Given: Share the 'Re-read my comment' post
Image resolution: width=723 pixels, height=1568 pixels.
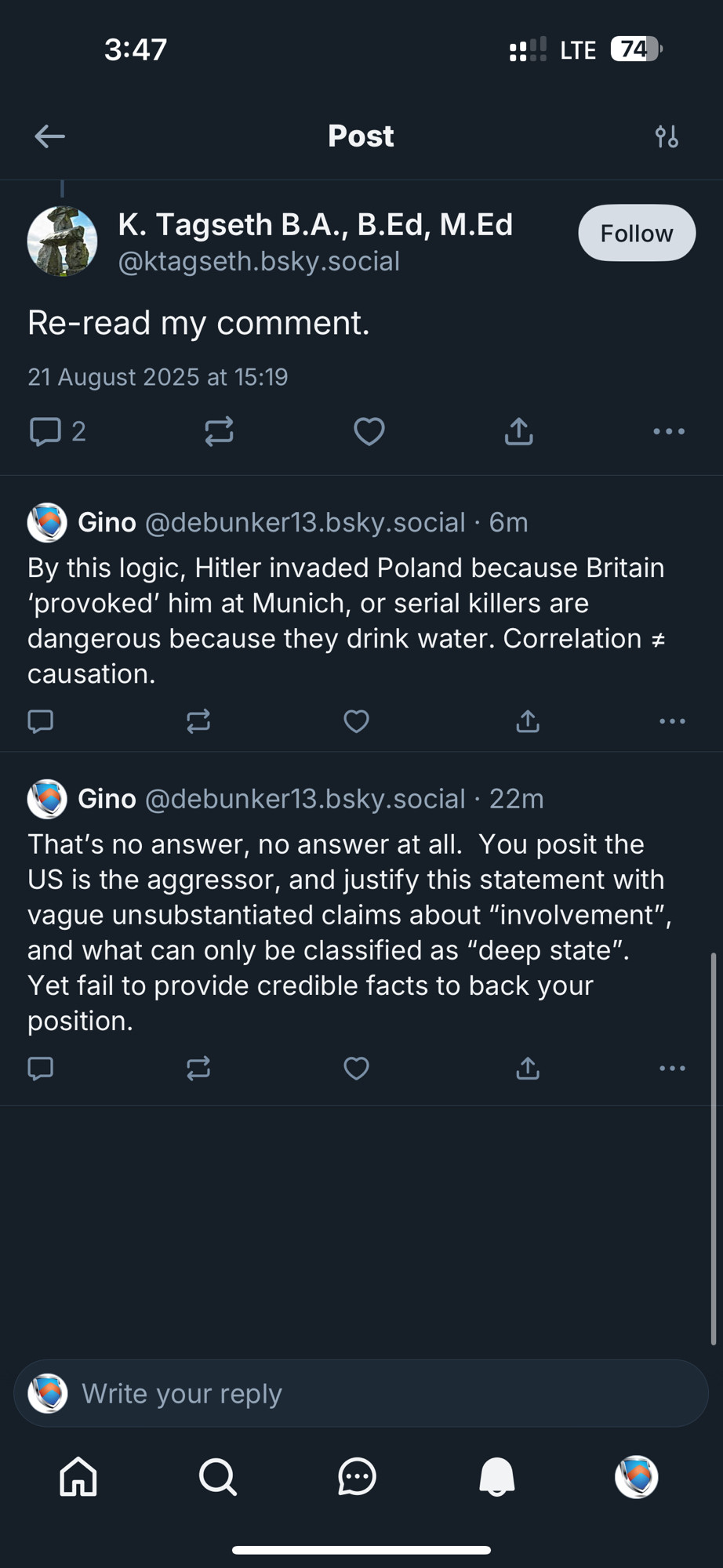Looking at the screenshot, I should click(519, 431).
